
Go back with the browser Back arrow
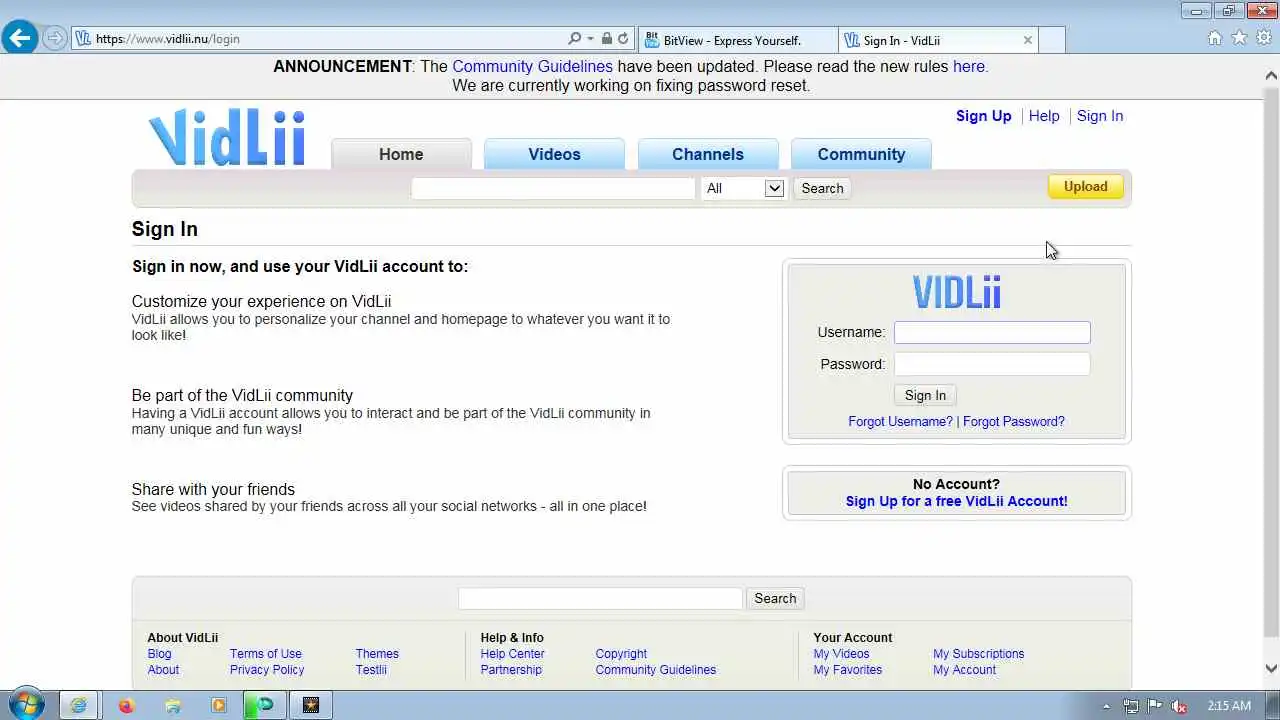(x=20, y=38)
